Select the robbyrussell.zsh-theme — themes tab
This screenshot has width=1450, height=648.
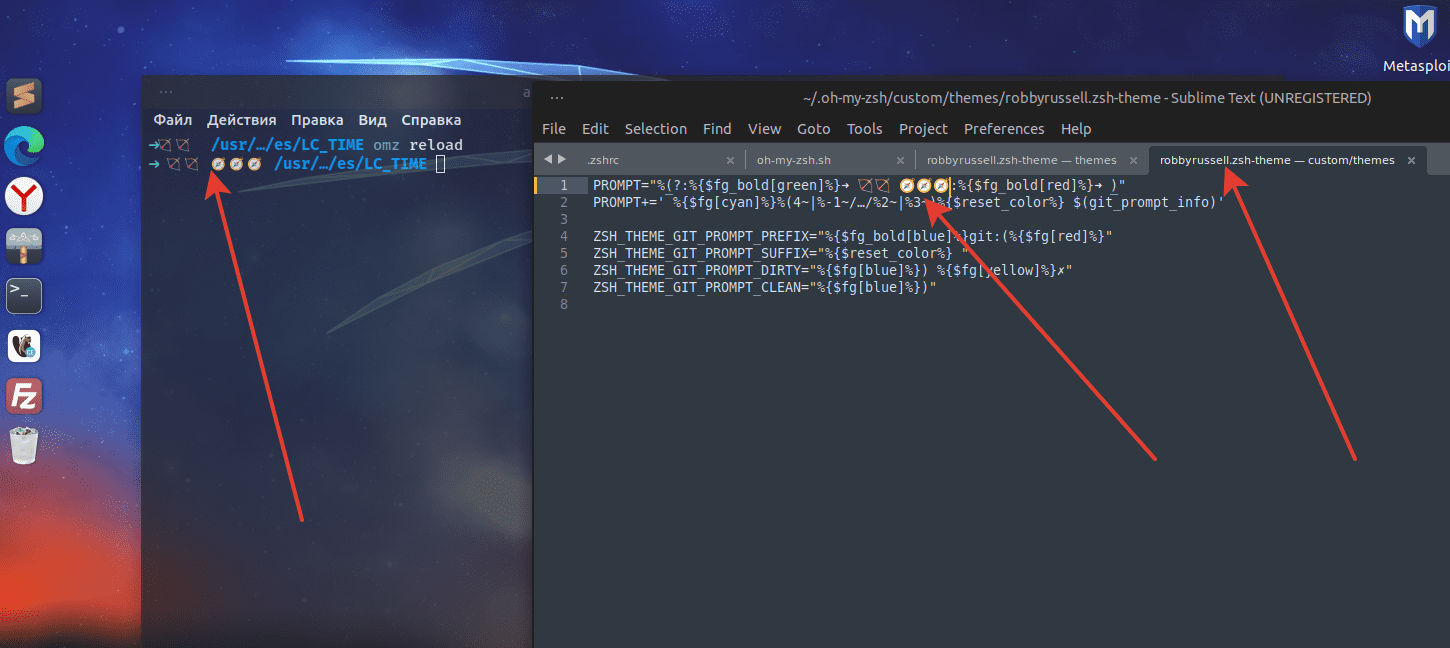pyautogui.click(x=1020, y=160)
